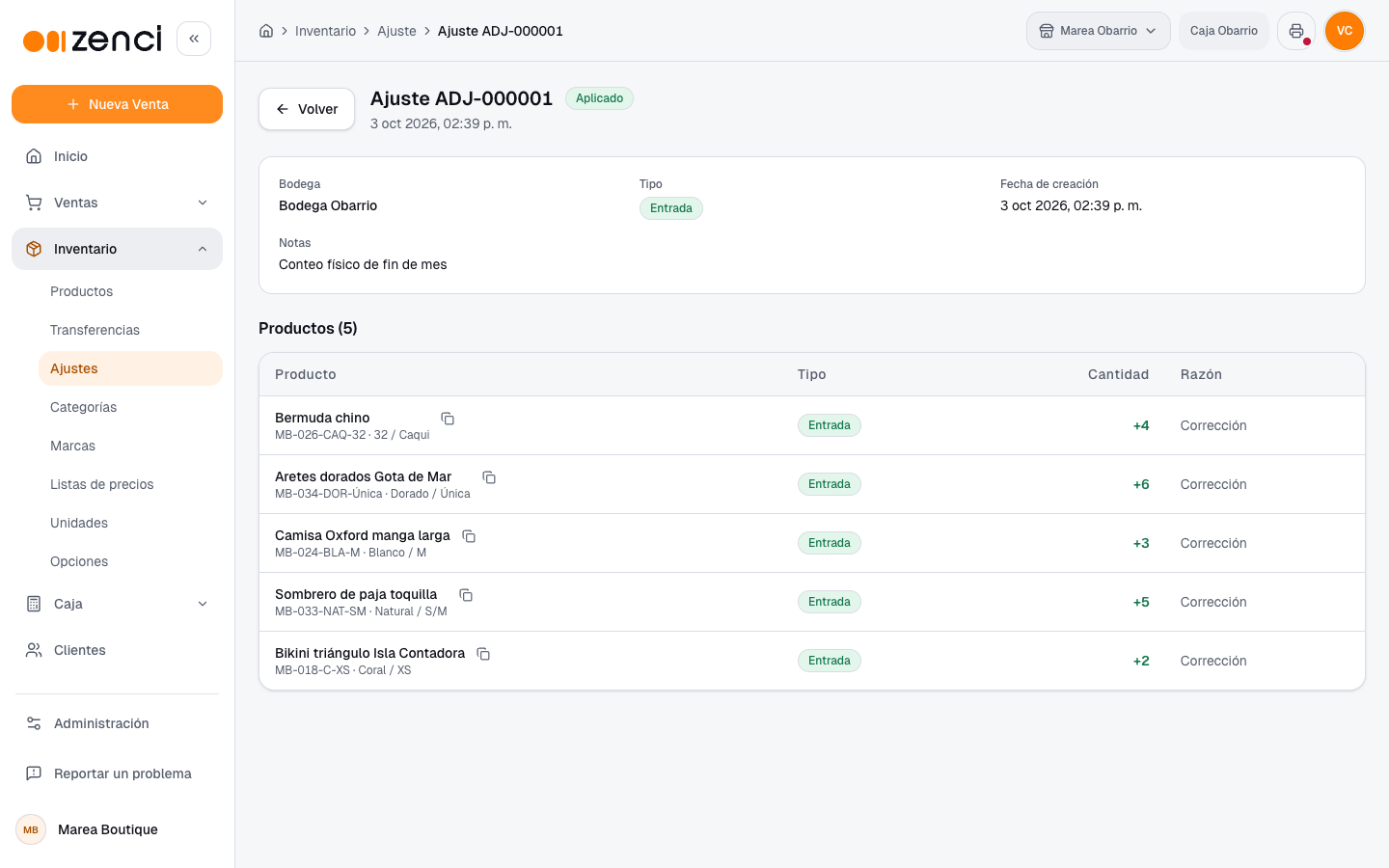Click the MB Marea Boutique avatar
The width and height of the screenshot is (1389, 868).
[x=31, y=829]
